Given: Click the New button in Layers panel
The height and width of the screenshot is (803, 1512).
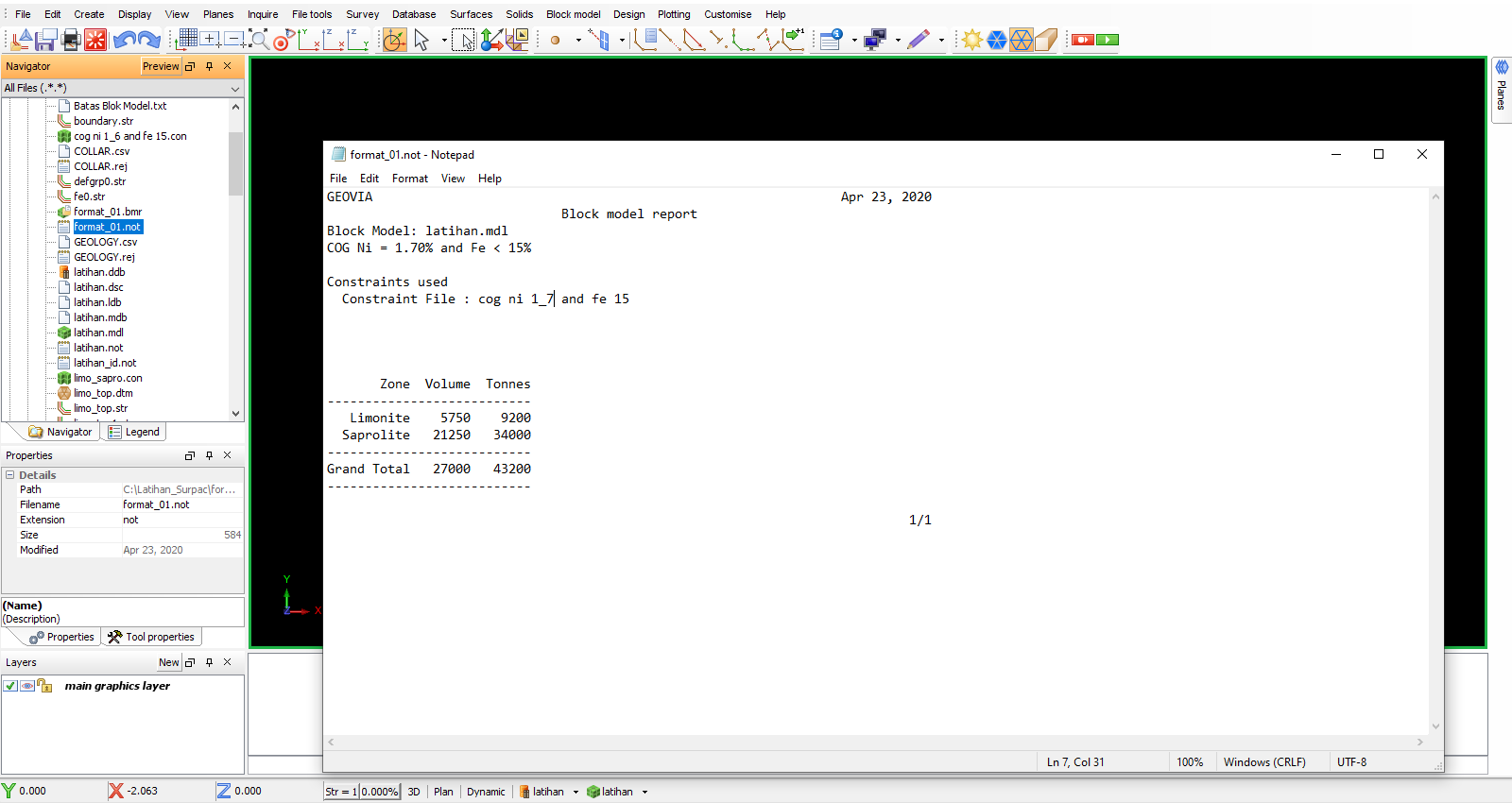Looking at the screenshot, I should point(168,662).
